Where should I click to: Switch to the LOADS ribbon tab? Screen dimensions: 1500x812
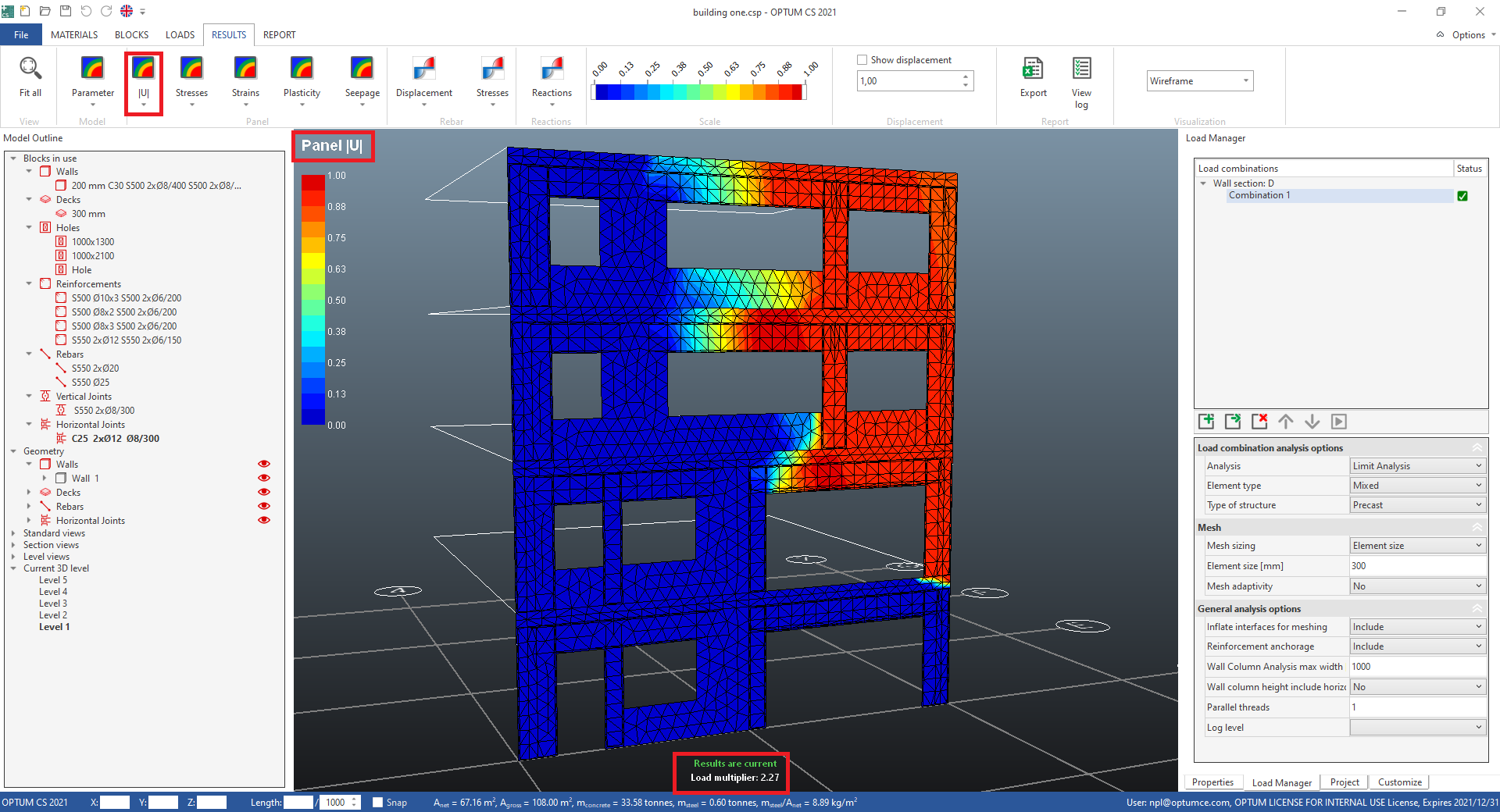180,35
